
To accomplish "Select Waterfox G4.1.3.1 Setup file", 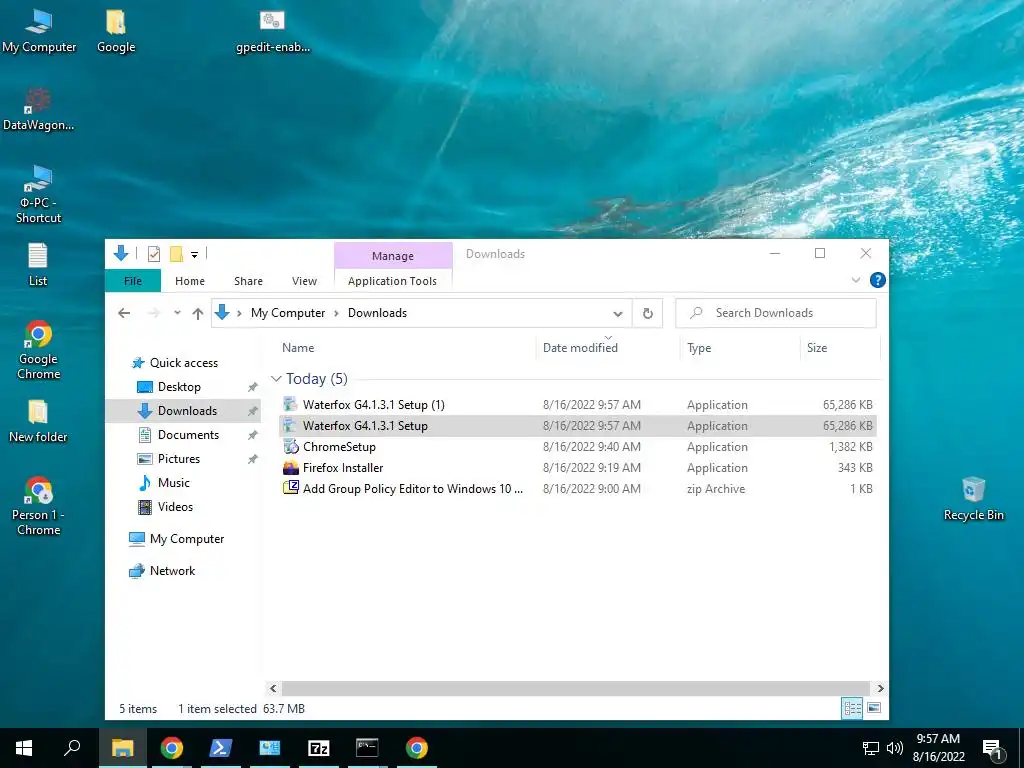I will 578,426.
